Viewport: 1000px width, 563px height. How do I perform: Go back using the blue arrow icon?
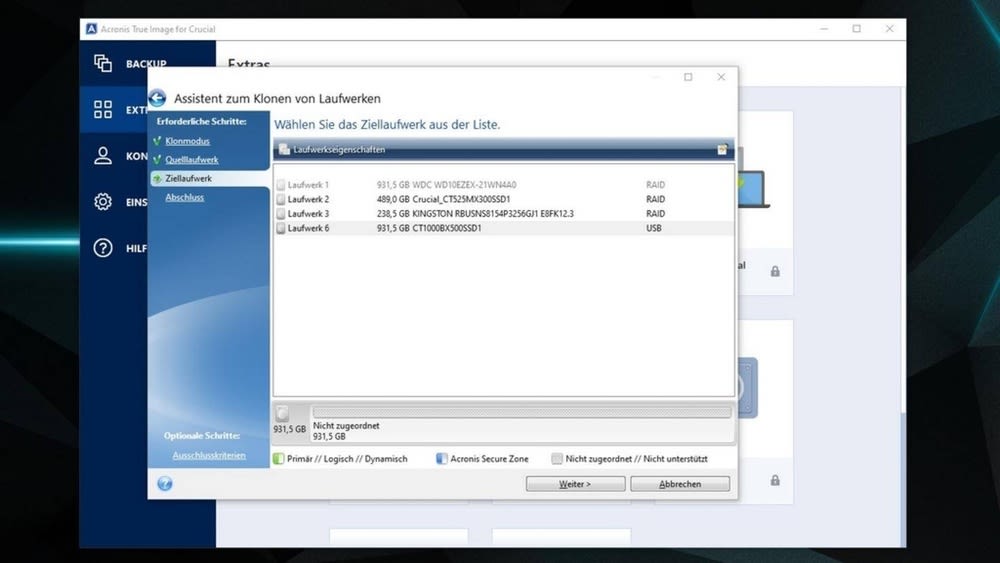158,98
